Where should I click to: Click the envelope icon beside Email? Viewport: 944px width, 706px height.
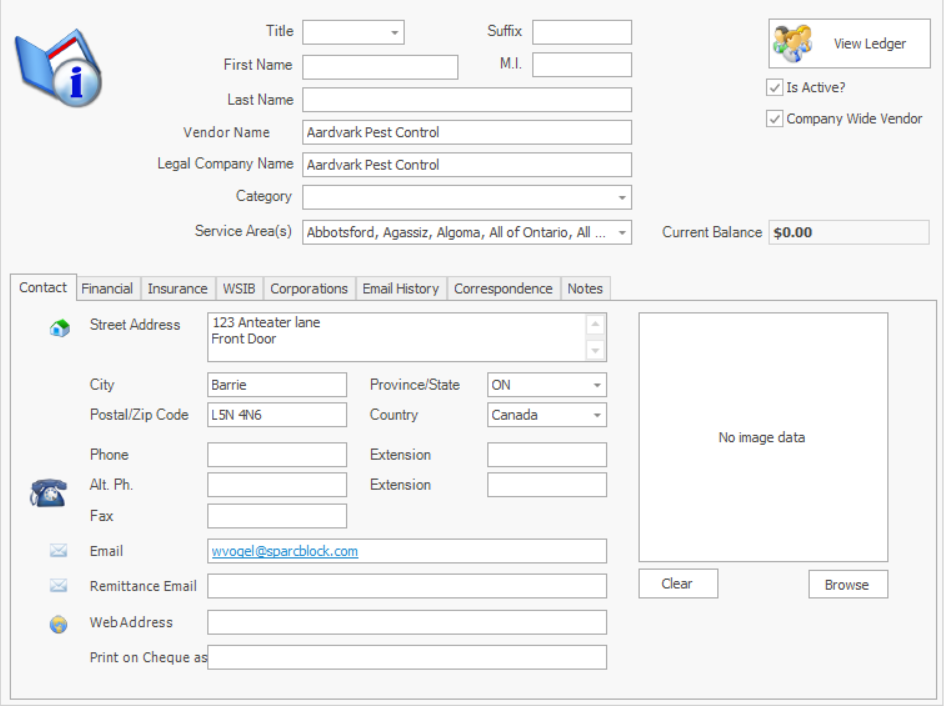pos(58,550)
